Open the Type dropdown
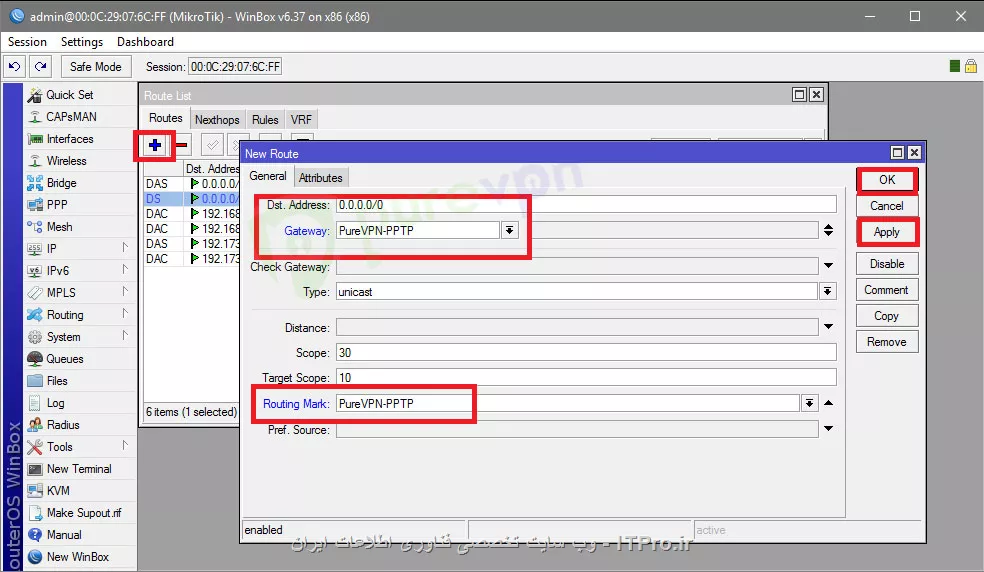The image size is (984, 572). pyautogui.click(x=828, y=291)
